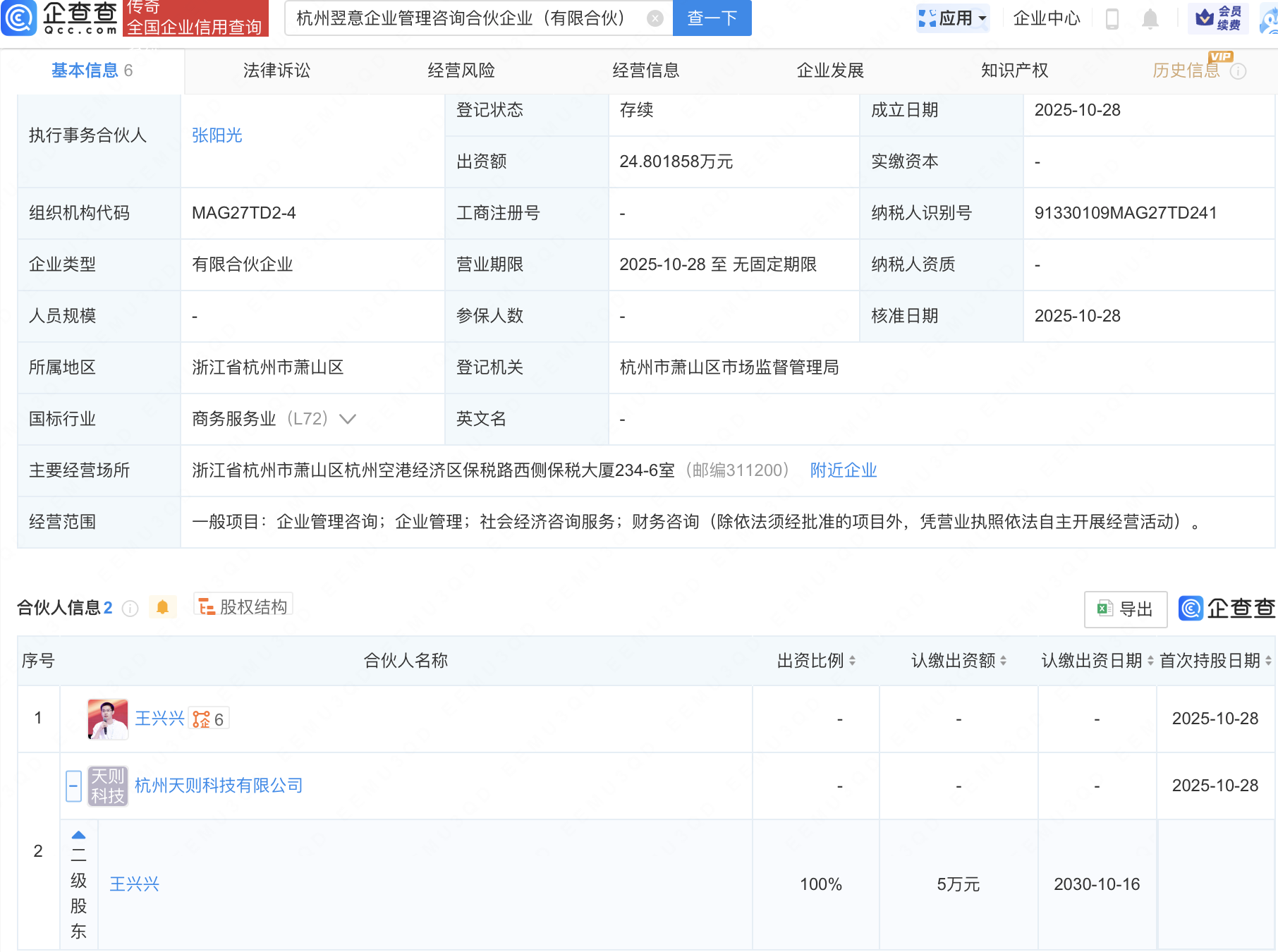The height and width of the screenshot is (952, 1278).
Task: Collapse the 杭州天则科技有限公司 shareholder row
Action: tap(73, 785)
